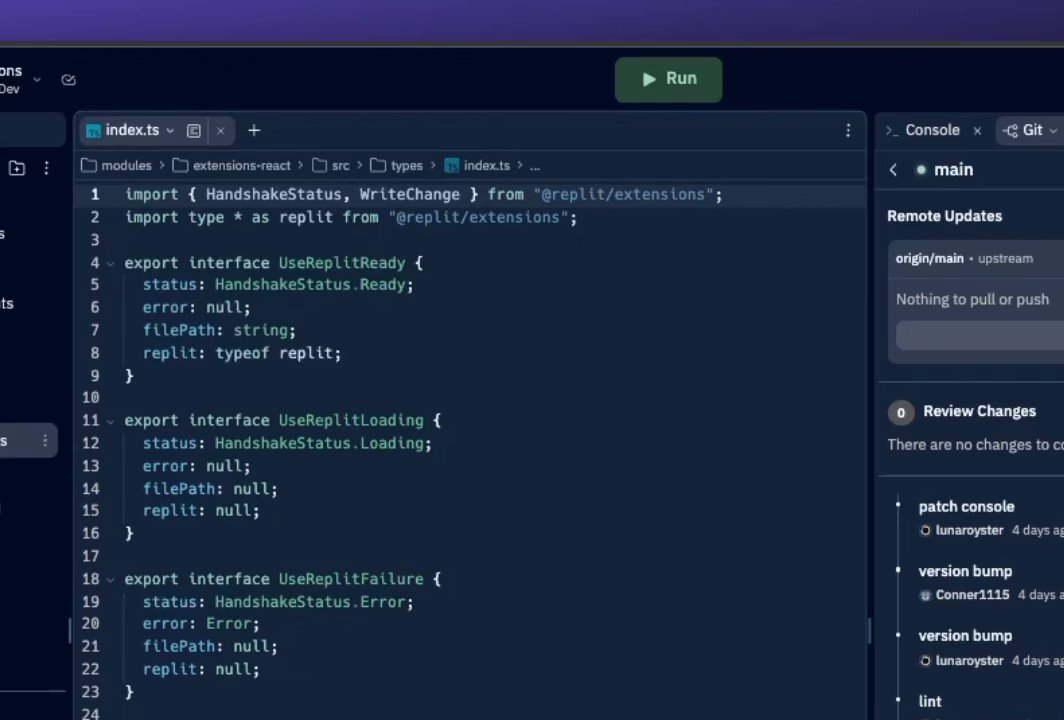Click Conner1115 avatar icon
This screenshot has width=1064, height=720.
click(925, 595)
